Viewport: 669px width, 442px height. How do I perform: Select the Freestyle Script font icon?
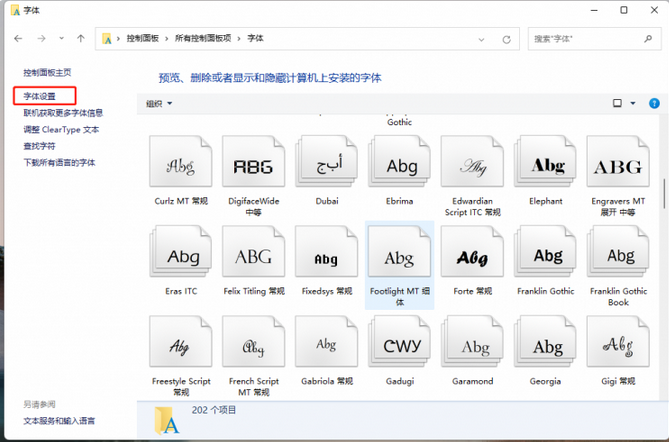[x=181, y=341]
